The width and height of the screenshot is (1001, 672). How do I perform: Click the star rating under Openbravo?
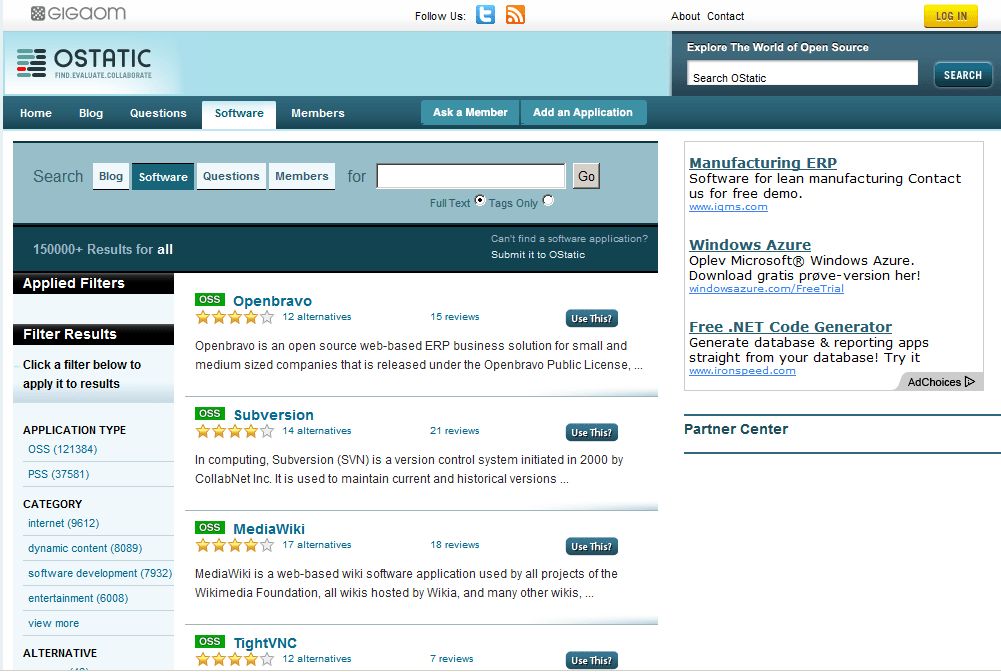point(234,317)
